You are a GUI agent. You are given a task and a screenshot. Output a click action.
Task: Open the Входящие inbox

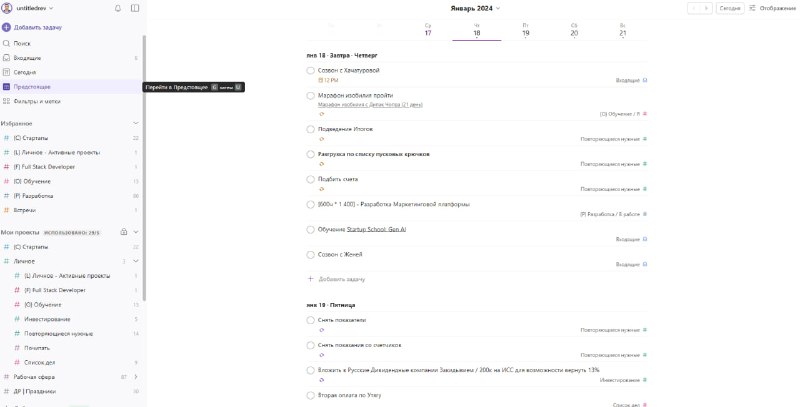[x=26, y=58]
